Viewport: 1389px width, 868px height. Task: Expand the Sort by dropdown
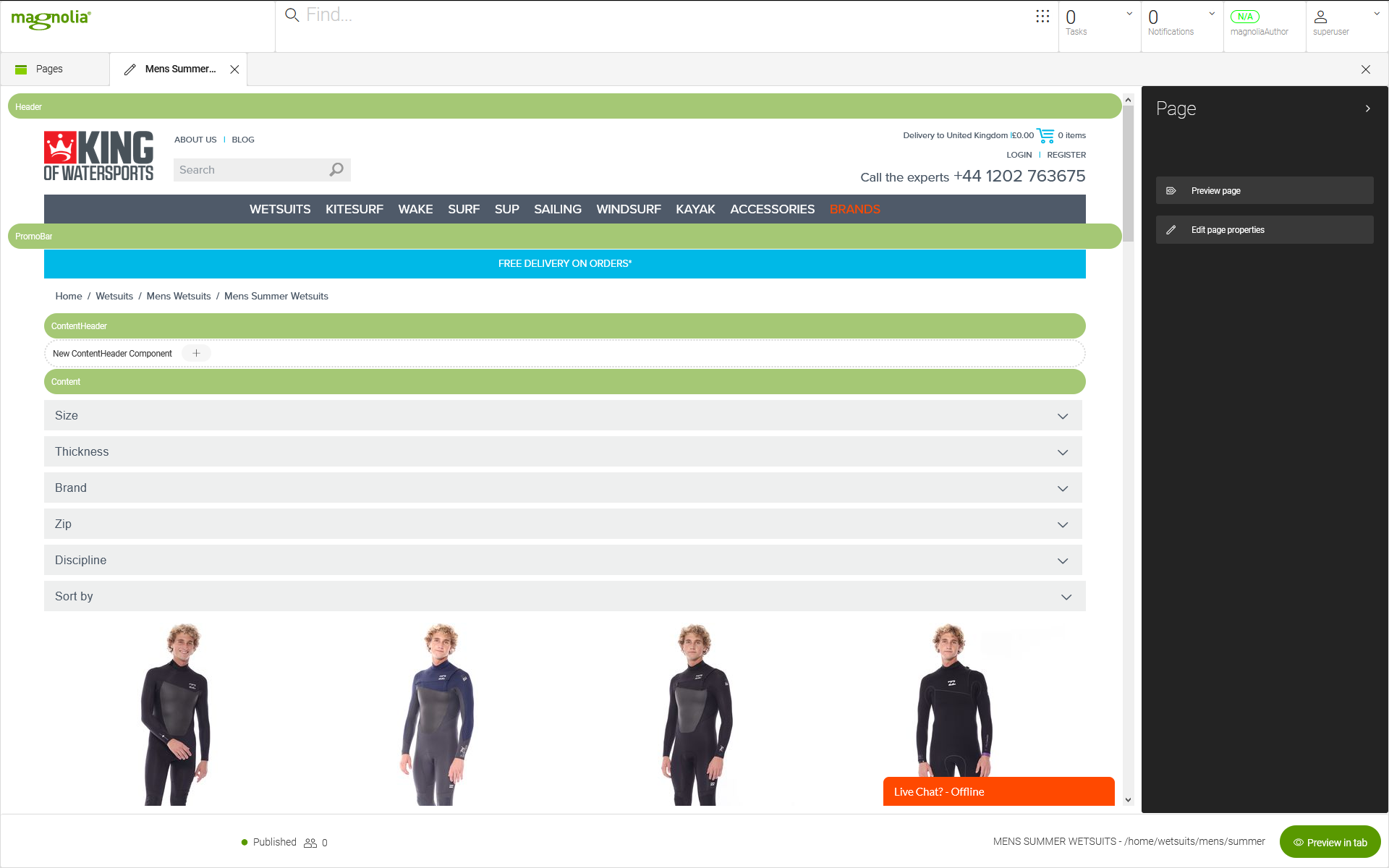click(1062, 596)
